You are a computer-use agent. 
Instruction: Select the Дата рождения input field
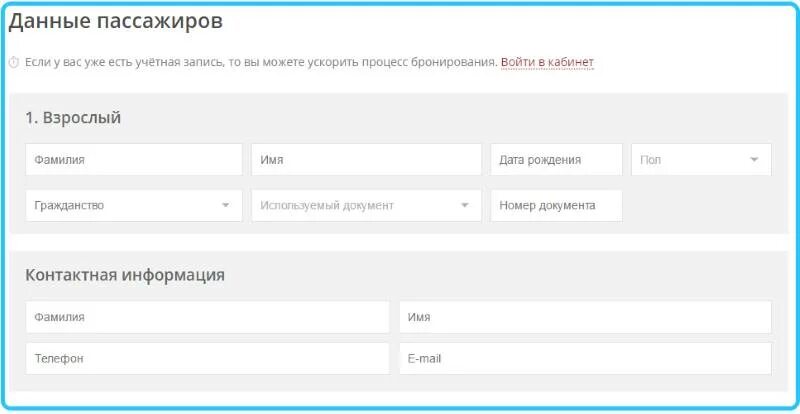pos(557,160)
